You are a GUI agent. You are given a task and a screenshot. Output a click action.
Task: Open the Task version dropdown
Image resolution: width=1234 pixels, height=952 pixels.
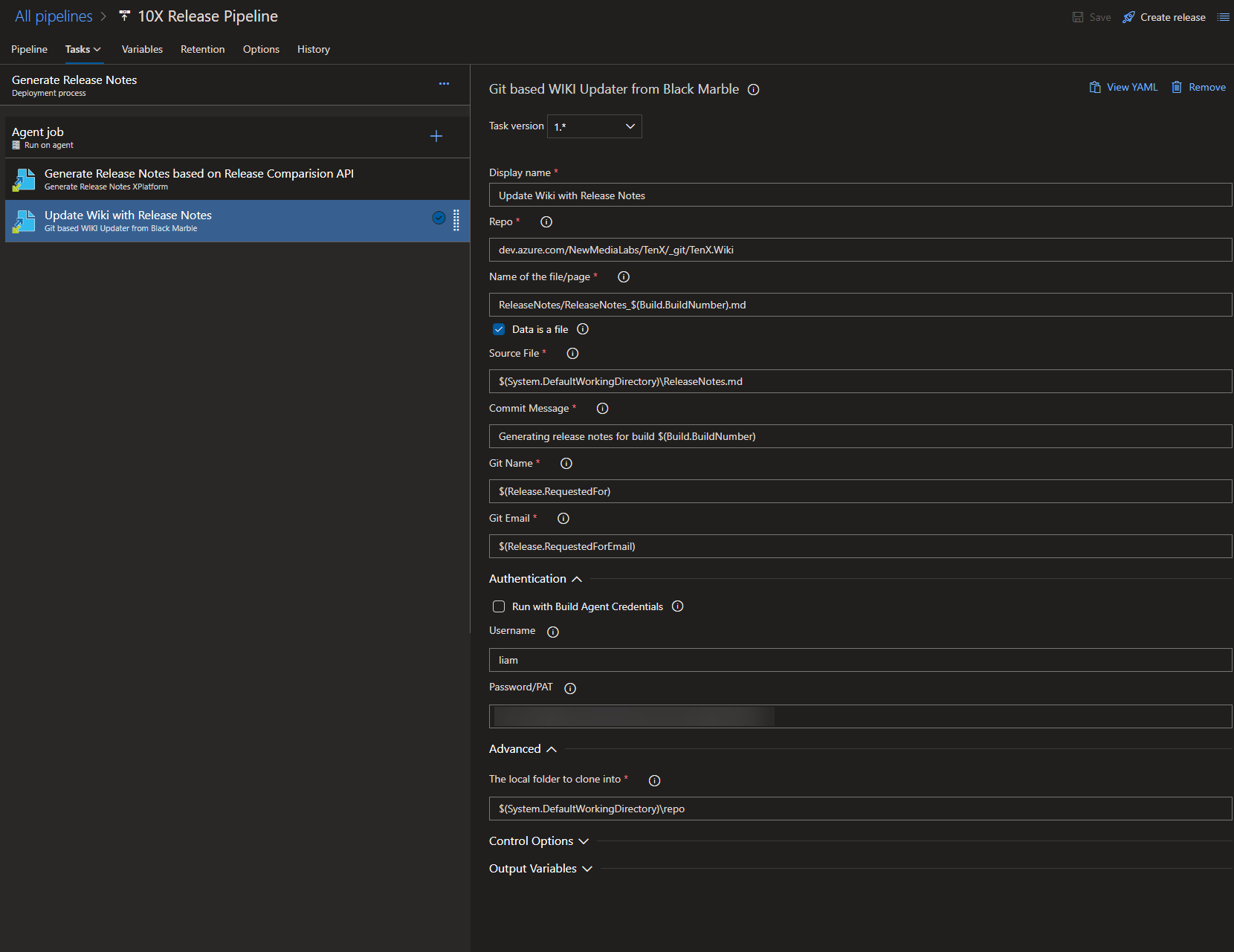coord(594,126)
